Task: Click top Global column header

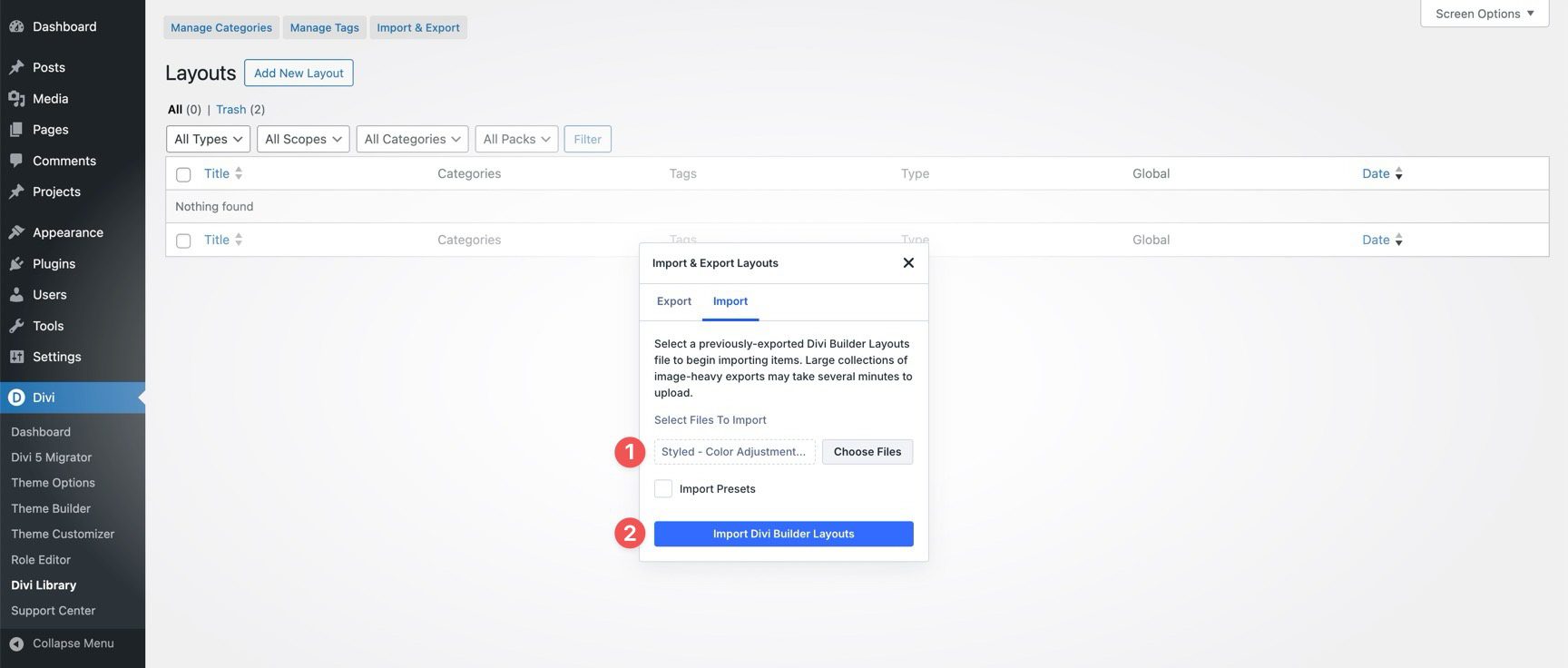Action: (1151, 173)
